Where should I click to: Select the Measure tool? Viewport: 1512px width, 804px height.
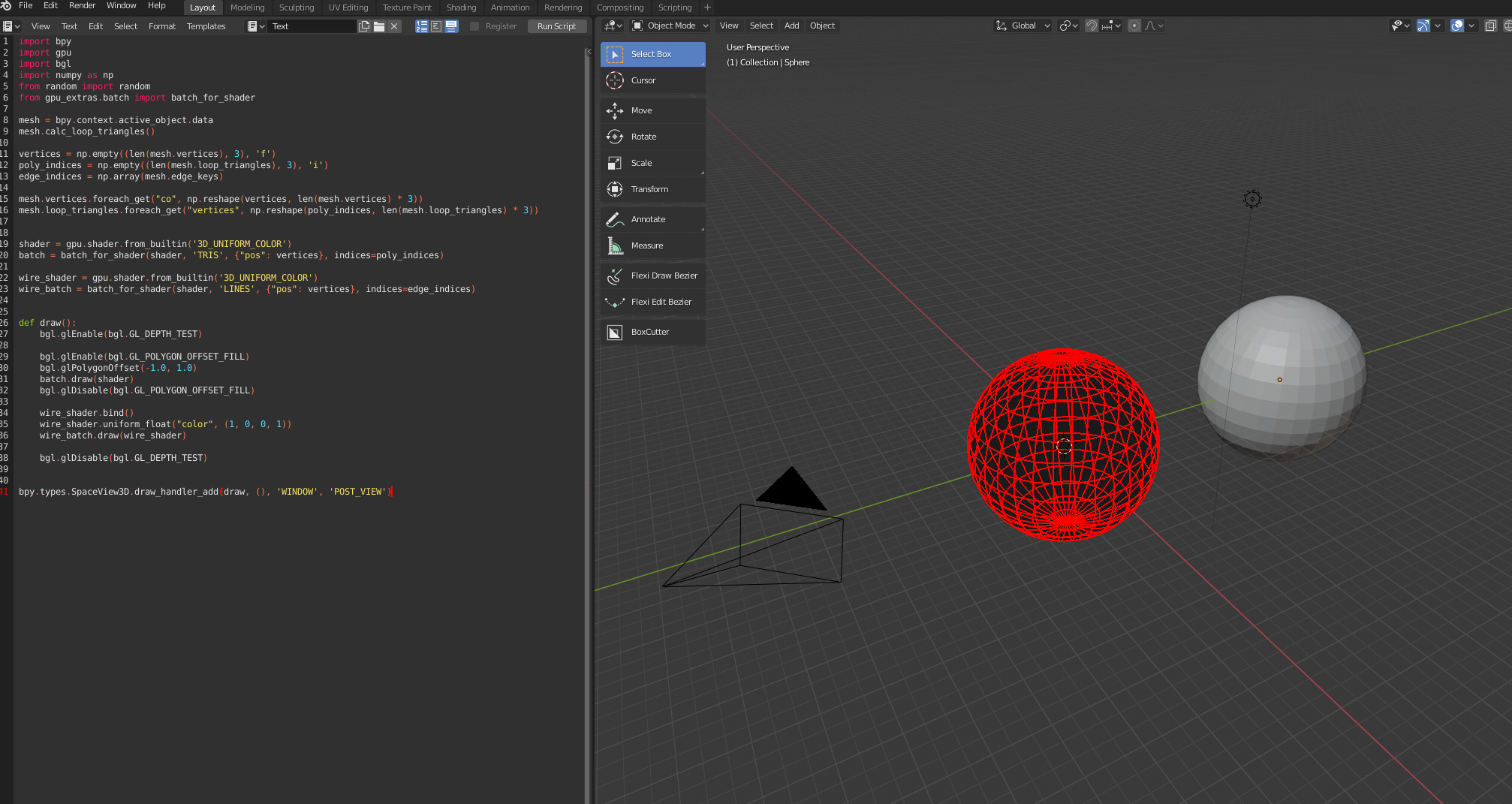(652, 245)
